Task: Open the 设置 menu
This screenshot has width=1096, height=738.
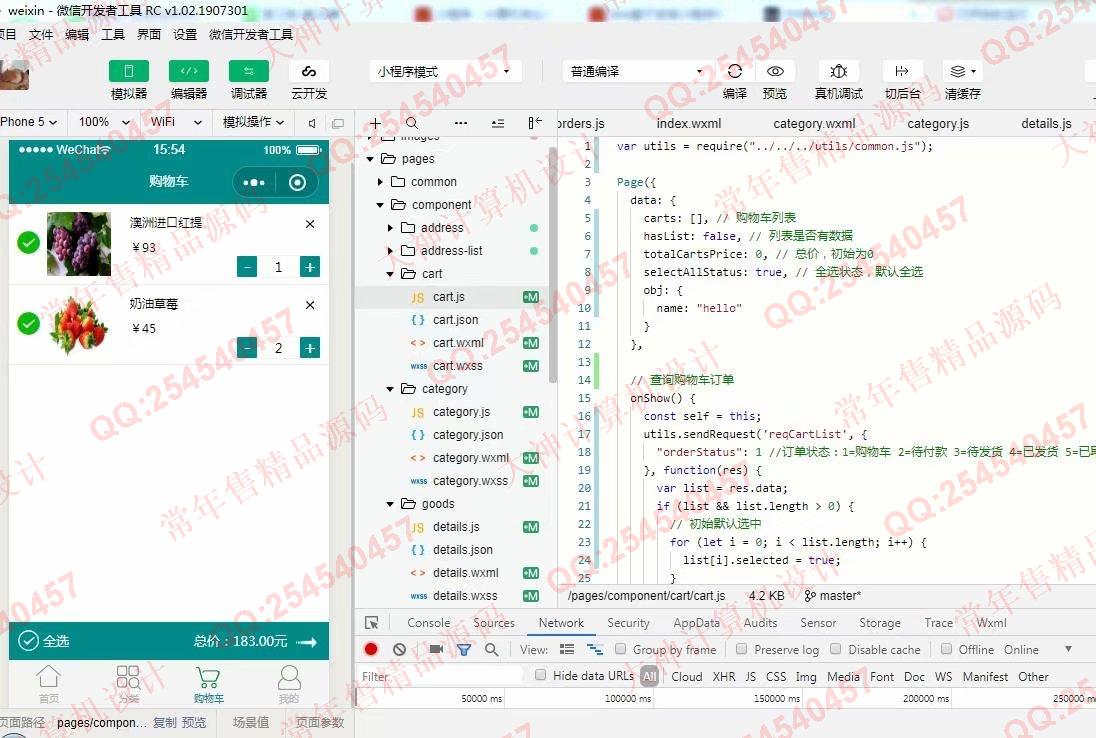Action: (x=185, y=34)
